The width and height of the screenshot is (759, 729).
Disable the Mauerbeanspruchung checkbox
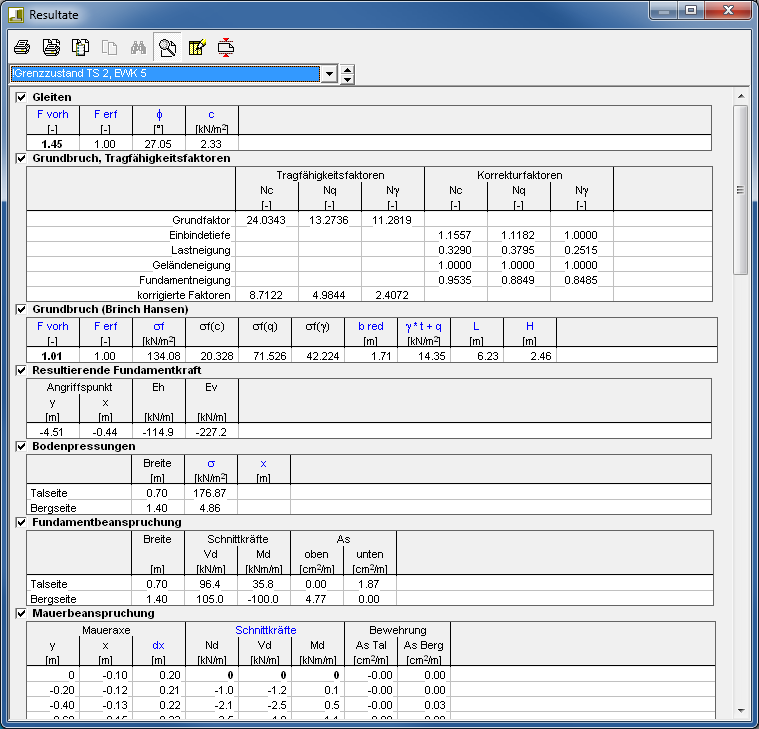point(21,613)
